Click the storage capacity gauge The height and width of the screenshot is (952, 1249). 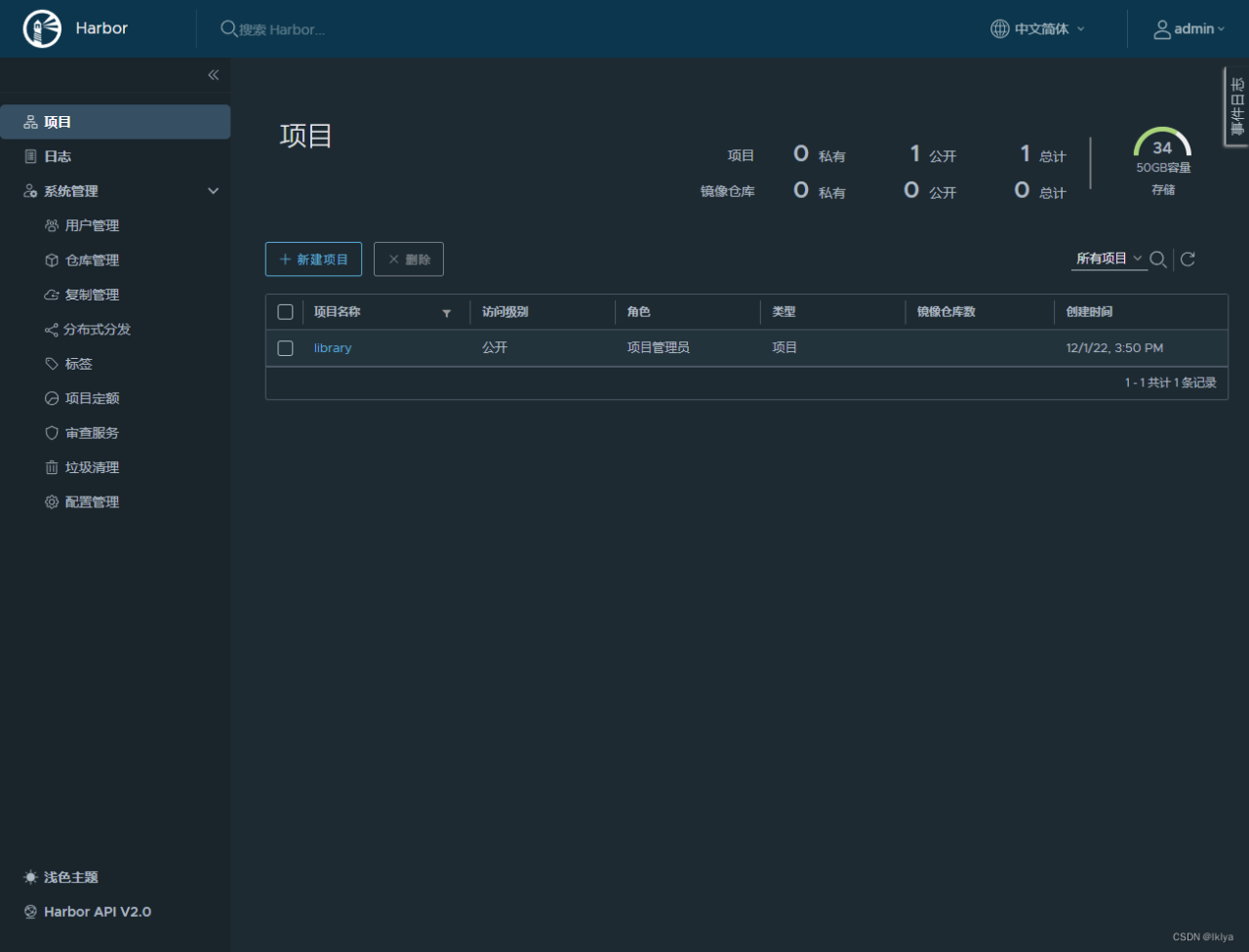click(x=1162, y=146)
